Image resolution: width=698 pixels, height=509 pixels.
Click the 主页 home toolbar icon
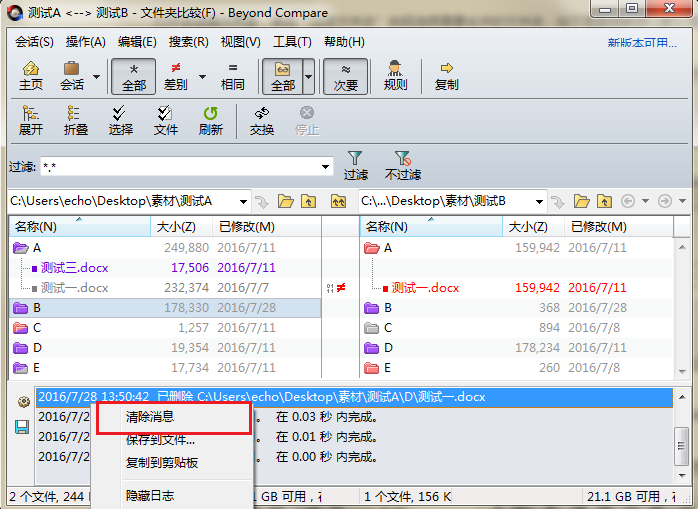30,76
